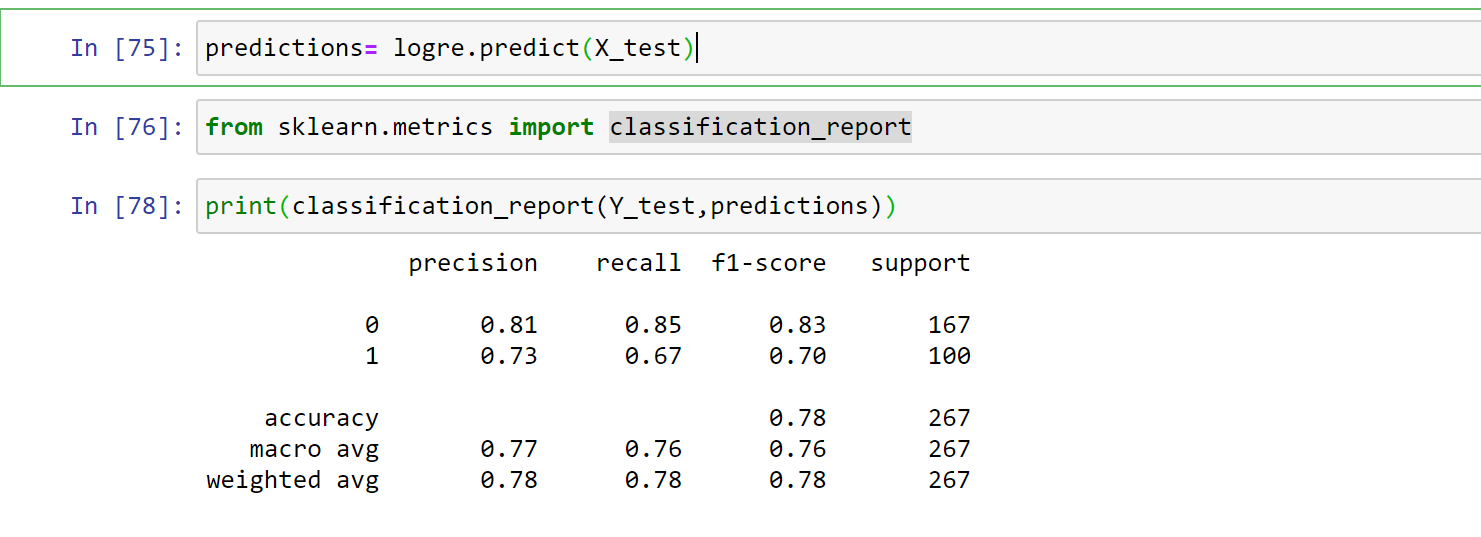Click the support value 167
Screen dimensions: 1481x537
(949, 325)
